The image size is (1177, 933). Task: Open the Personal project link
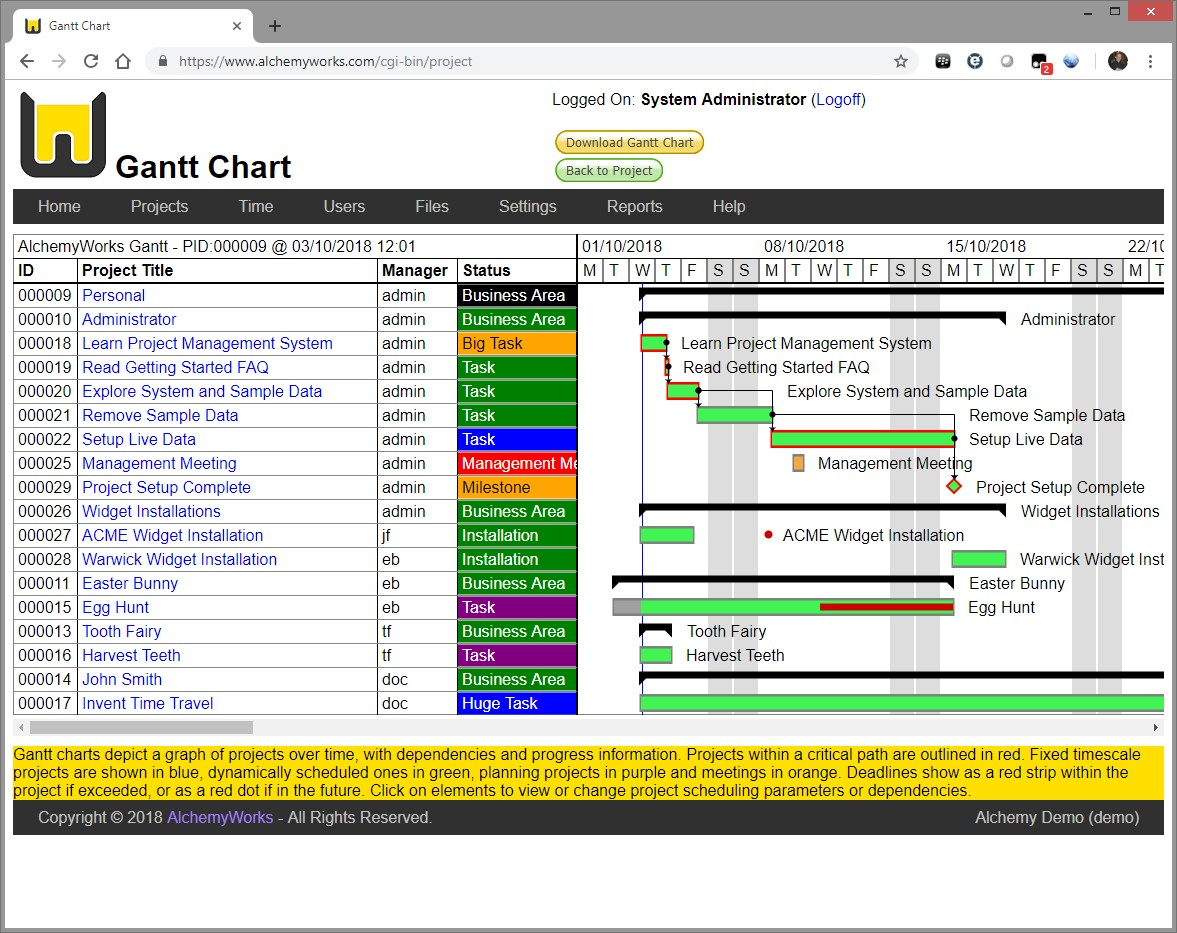tap(113, 296)
